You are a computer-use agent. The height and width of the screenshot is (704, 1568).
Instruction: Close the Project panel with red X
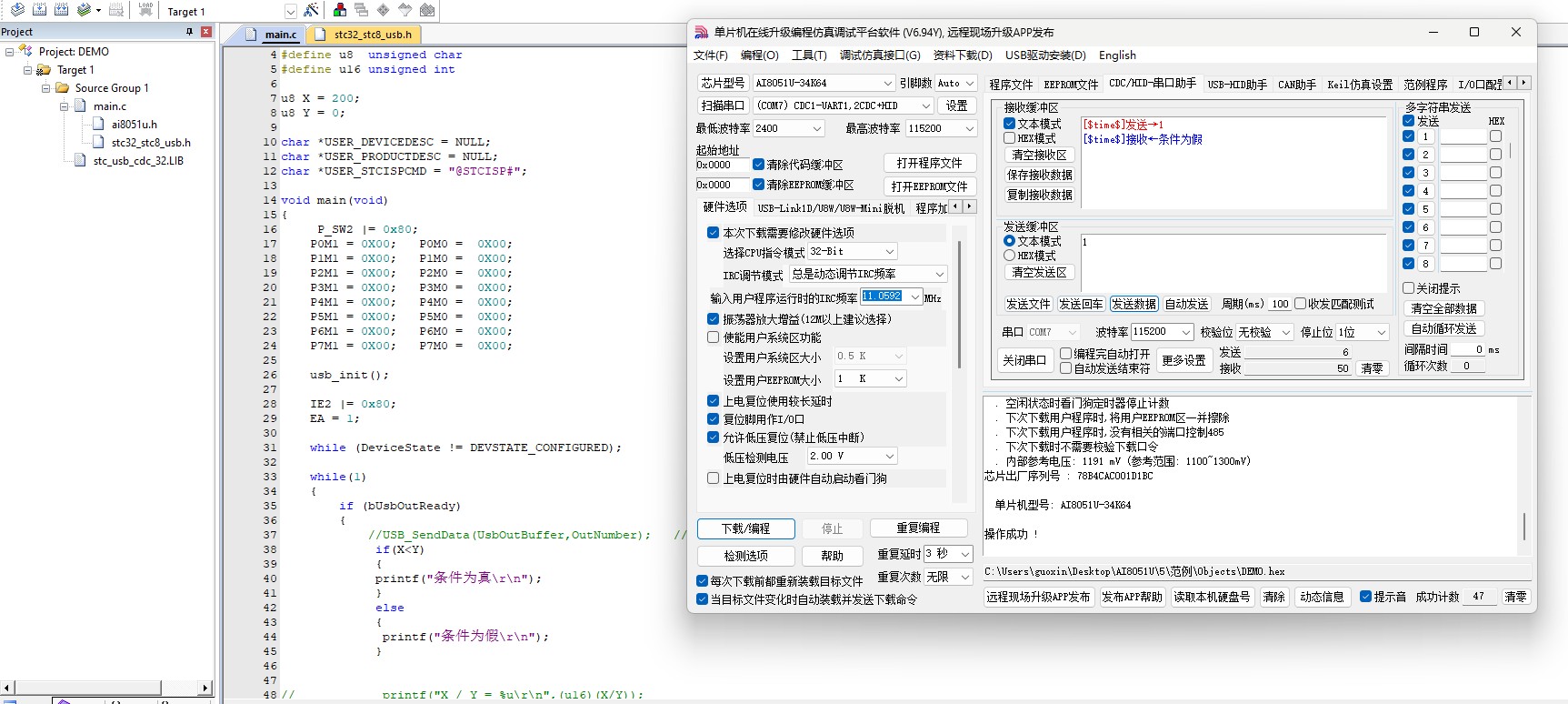[206, 32]
